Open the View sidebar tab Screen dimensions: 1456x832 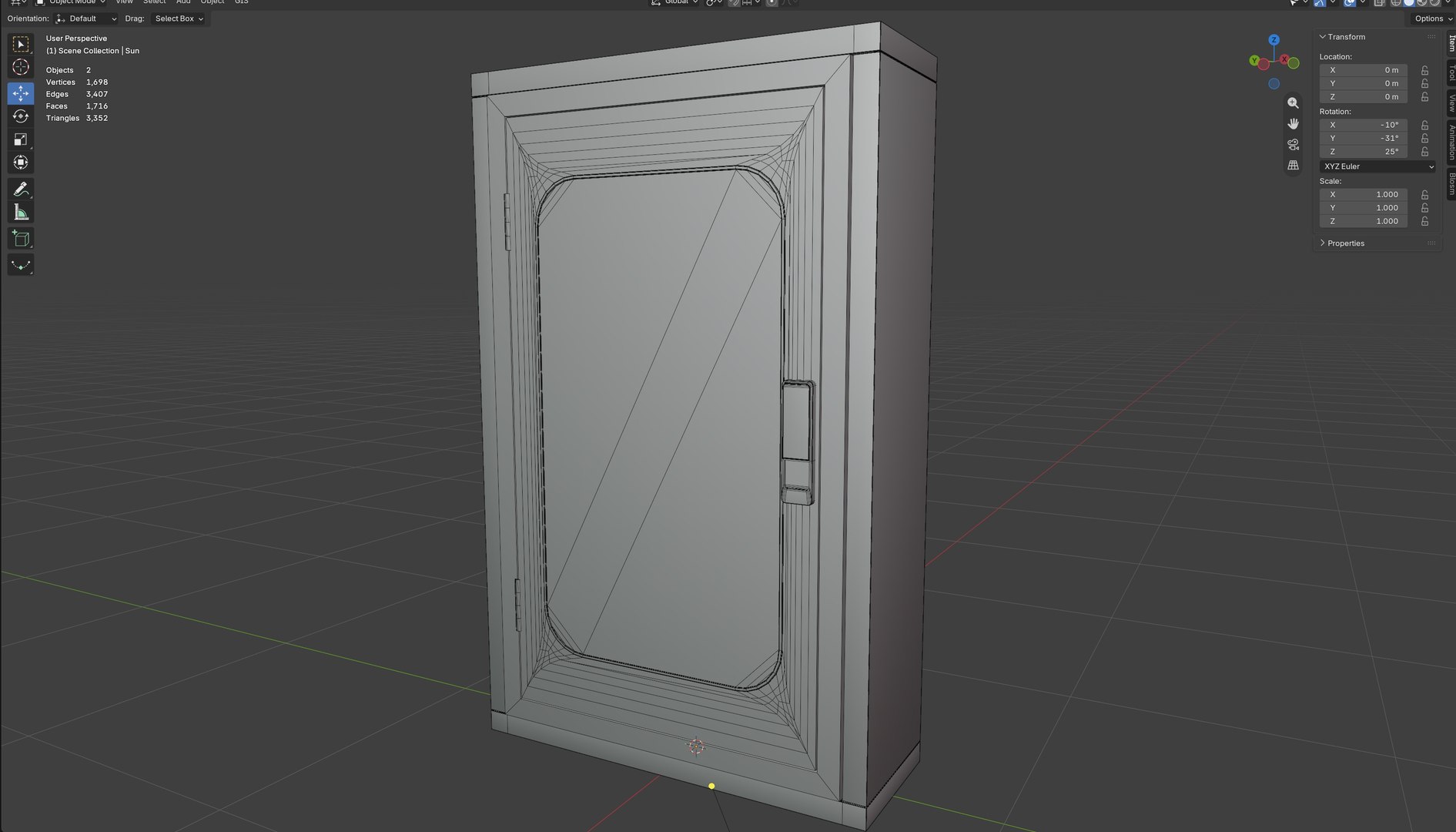(x=1451, y=103)
